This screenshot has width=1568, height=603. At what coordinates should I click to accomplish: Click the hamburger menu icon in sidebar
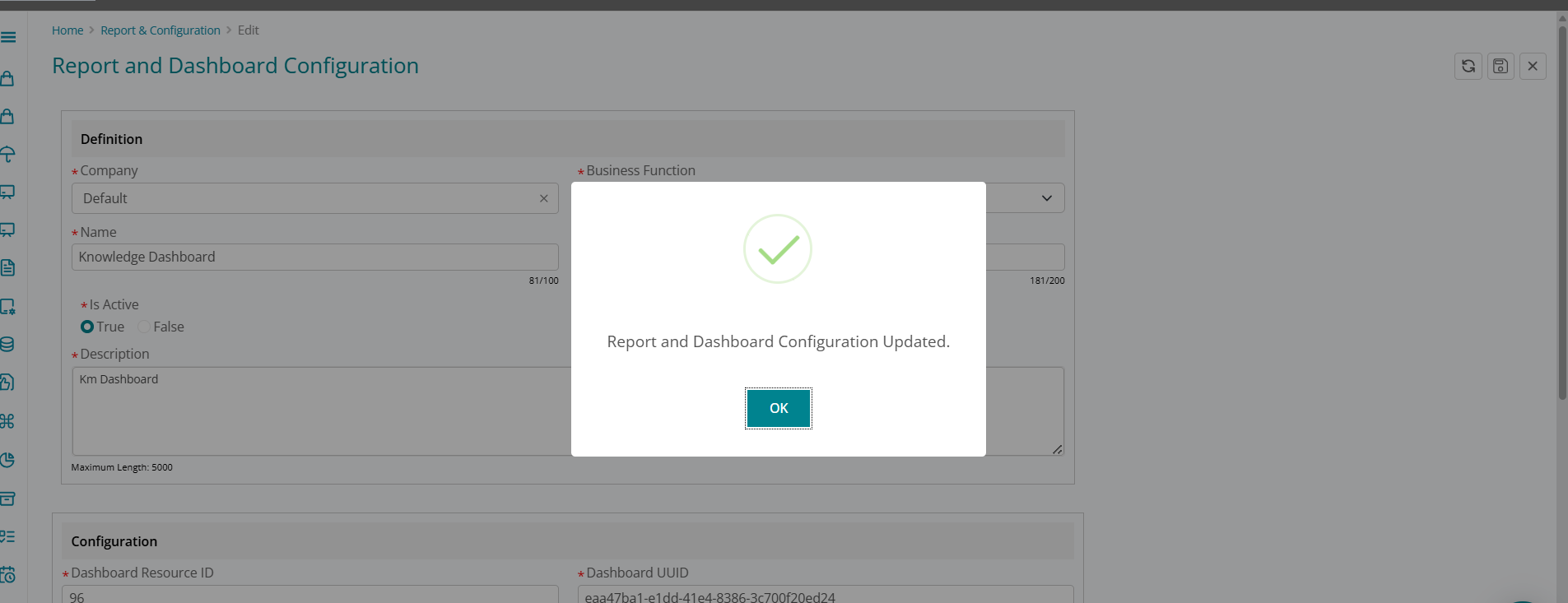(8, 37)
